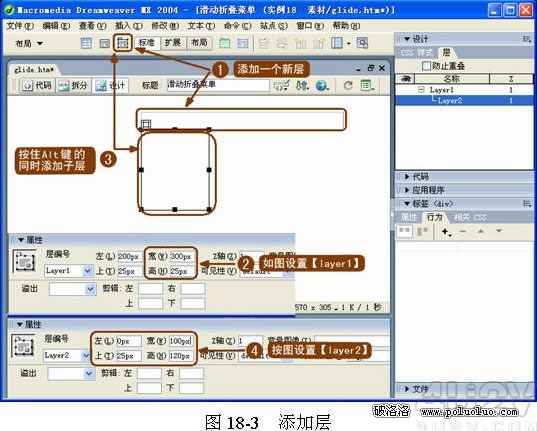The width and height of the screenshot is (537, 431).
Task: Click the Dreamweaver application icon in the title bar
Action: click(9, 10)
